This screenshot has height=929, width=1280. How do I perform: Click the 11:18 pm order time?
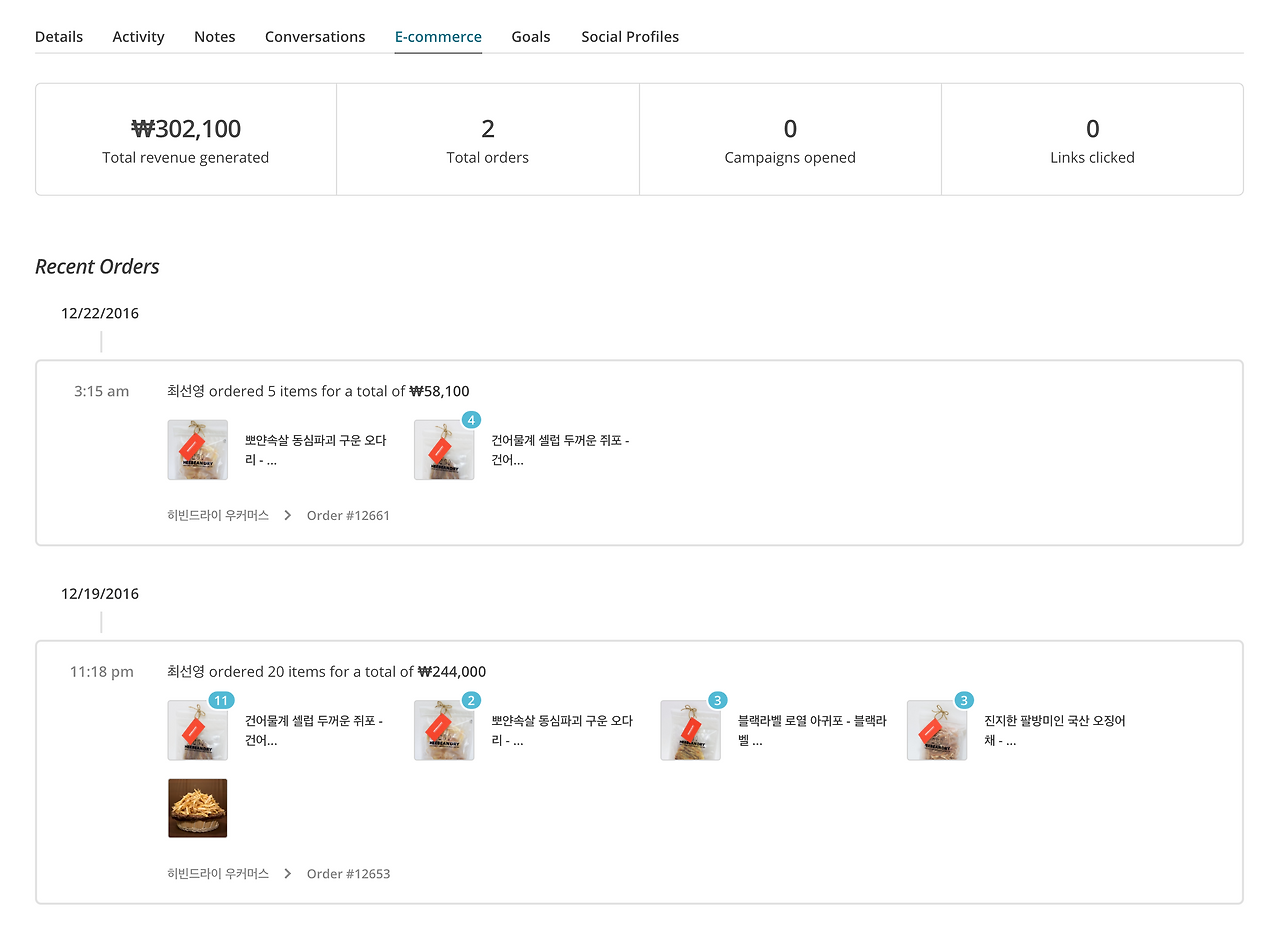102,672
